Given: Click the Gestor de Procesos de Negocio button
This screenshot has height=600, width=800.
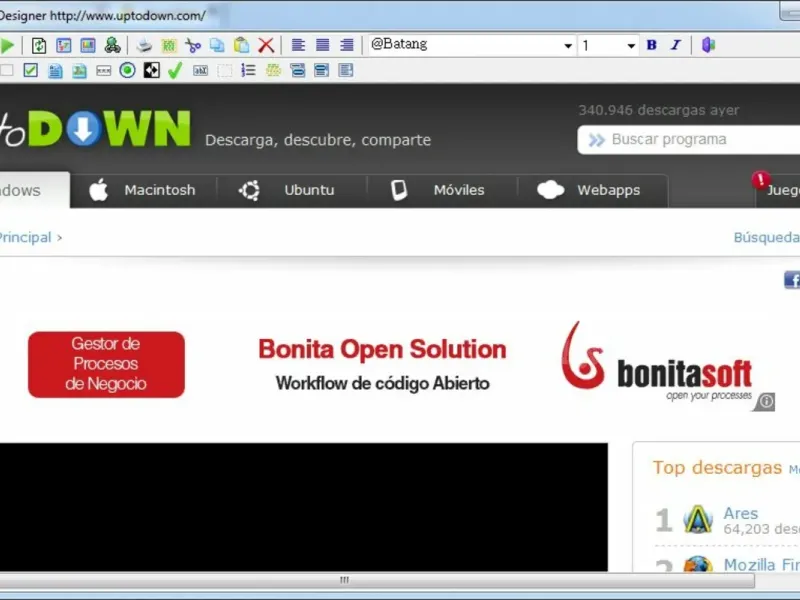Looking at the screenshot, I should click(x=106, y=364).
